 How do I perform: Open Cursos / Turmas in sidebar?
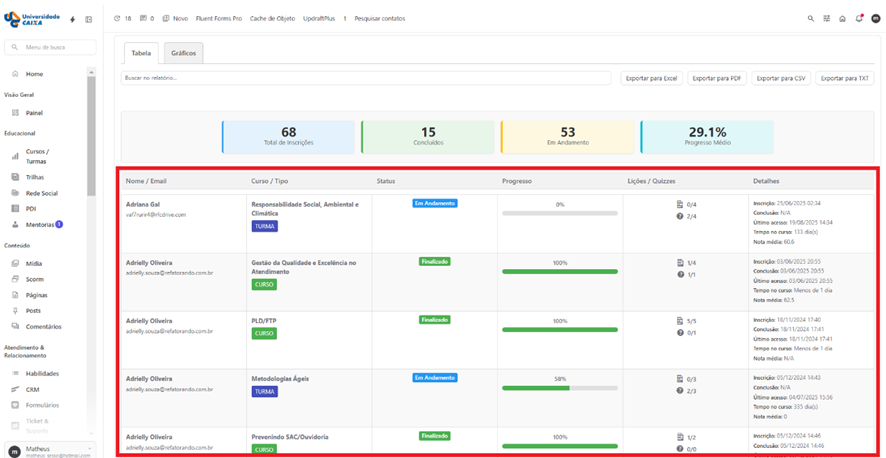pos(37,156)
